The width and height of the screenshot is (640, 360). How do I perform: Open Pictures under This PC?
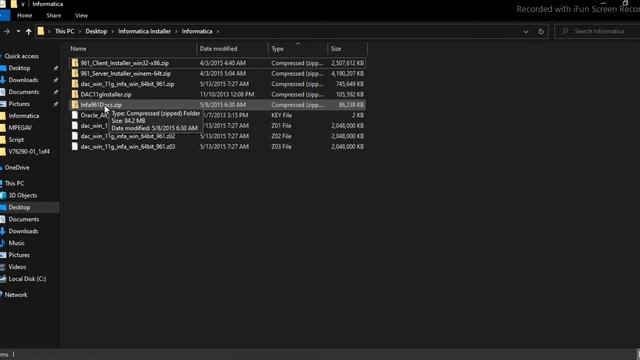click(x=19, y=255)
